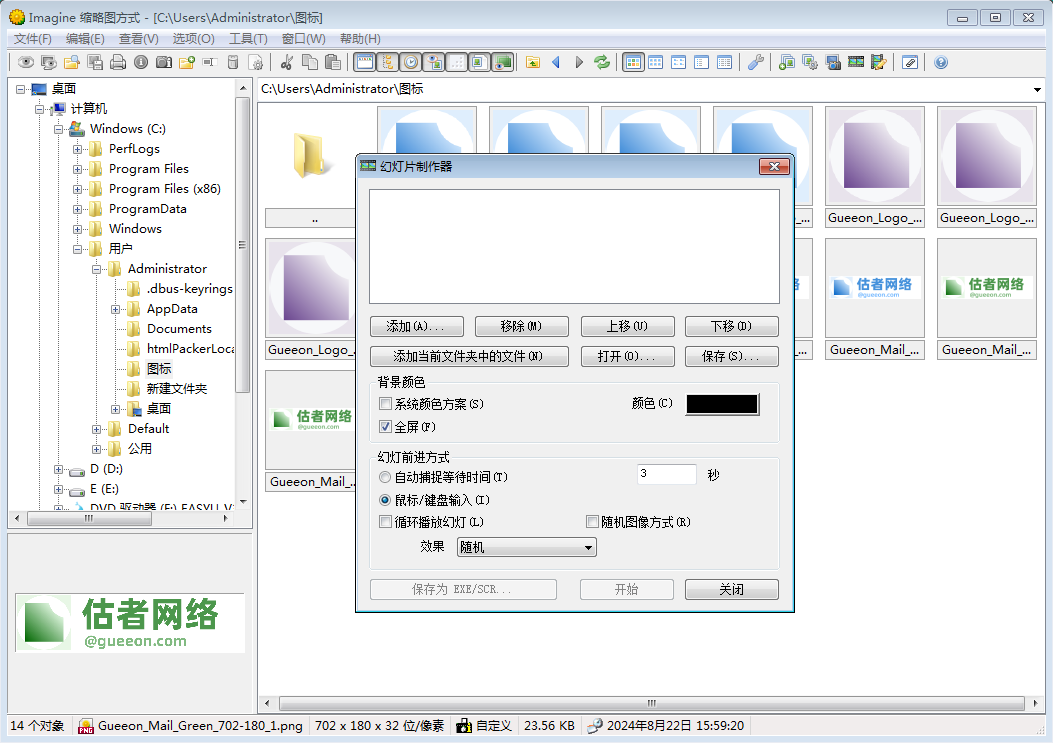Screen dimensions: 1053x743
Task: Click the seconds input field showing 3
Action: [x=666, y=474]
